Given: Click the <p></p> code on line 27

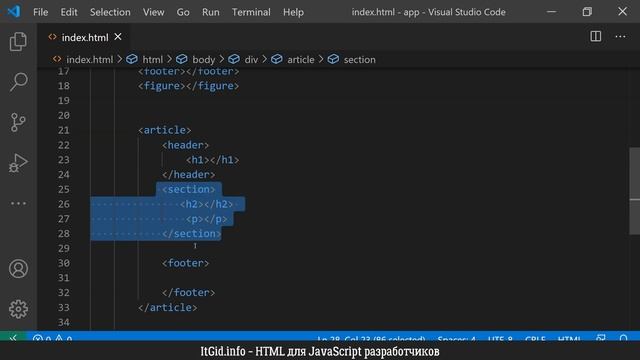Looking at the screenshot, I should click(x=207, y=219).
